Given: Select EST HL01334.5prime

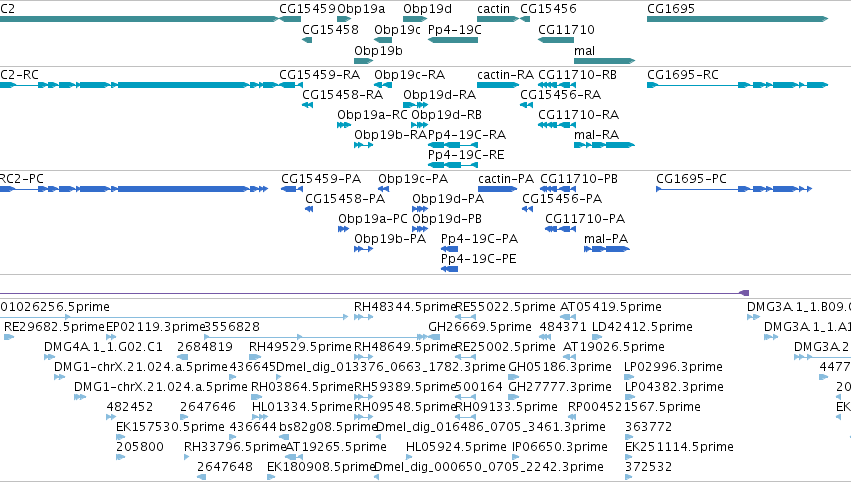Looking at the screenshot, I should tap(259, 418).
